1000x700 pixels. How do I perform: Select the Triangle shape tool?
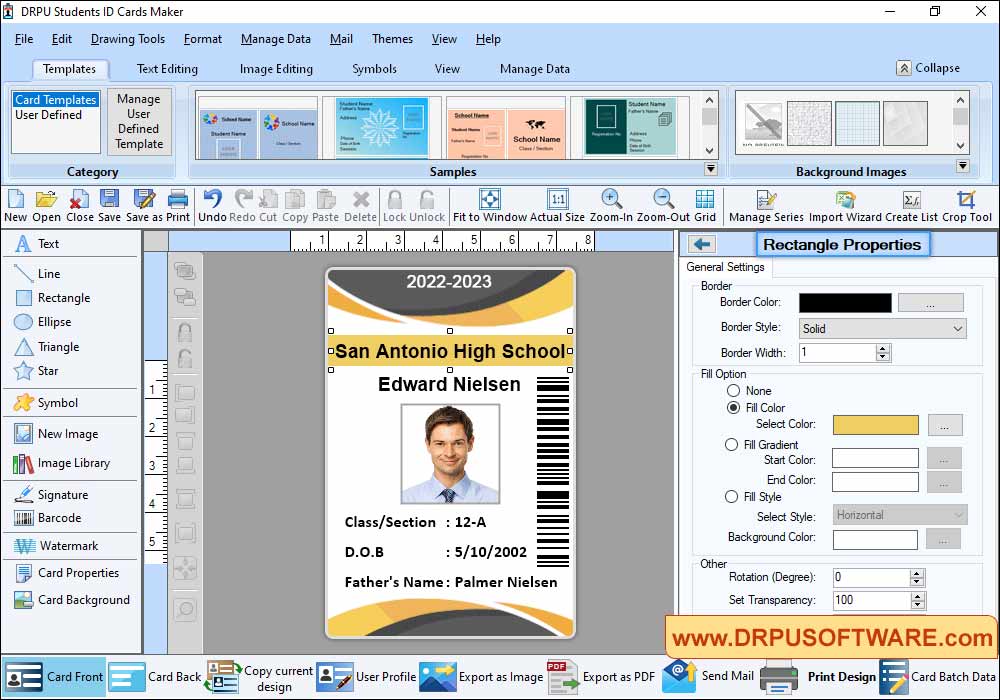[47, 347]
